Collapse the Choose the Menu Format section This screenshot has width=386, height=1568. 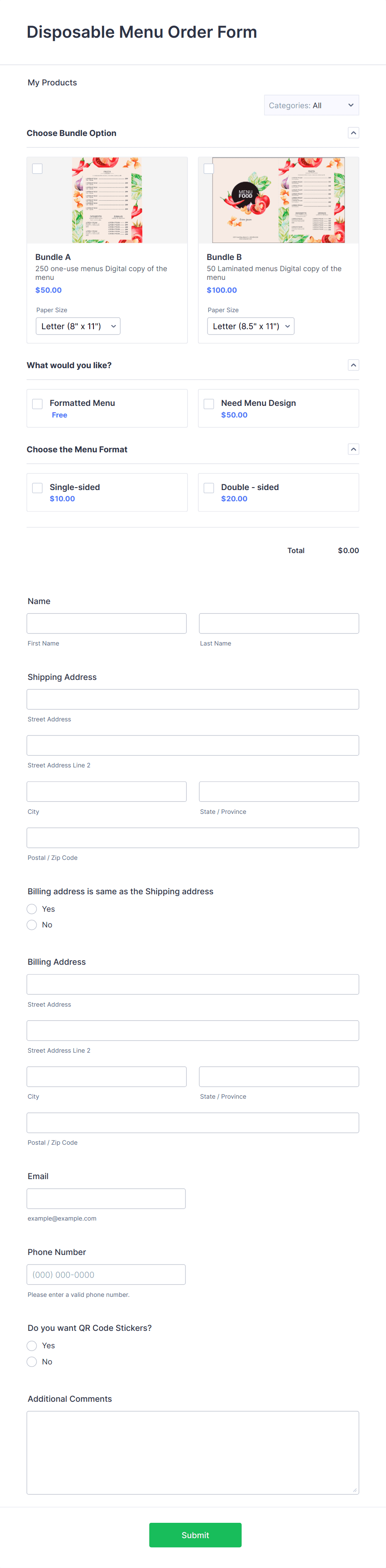[353, 449]
